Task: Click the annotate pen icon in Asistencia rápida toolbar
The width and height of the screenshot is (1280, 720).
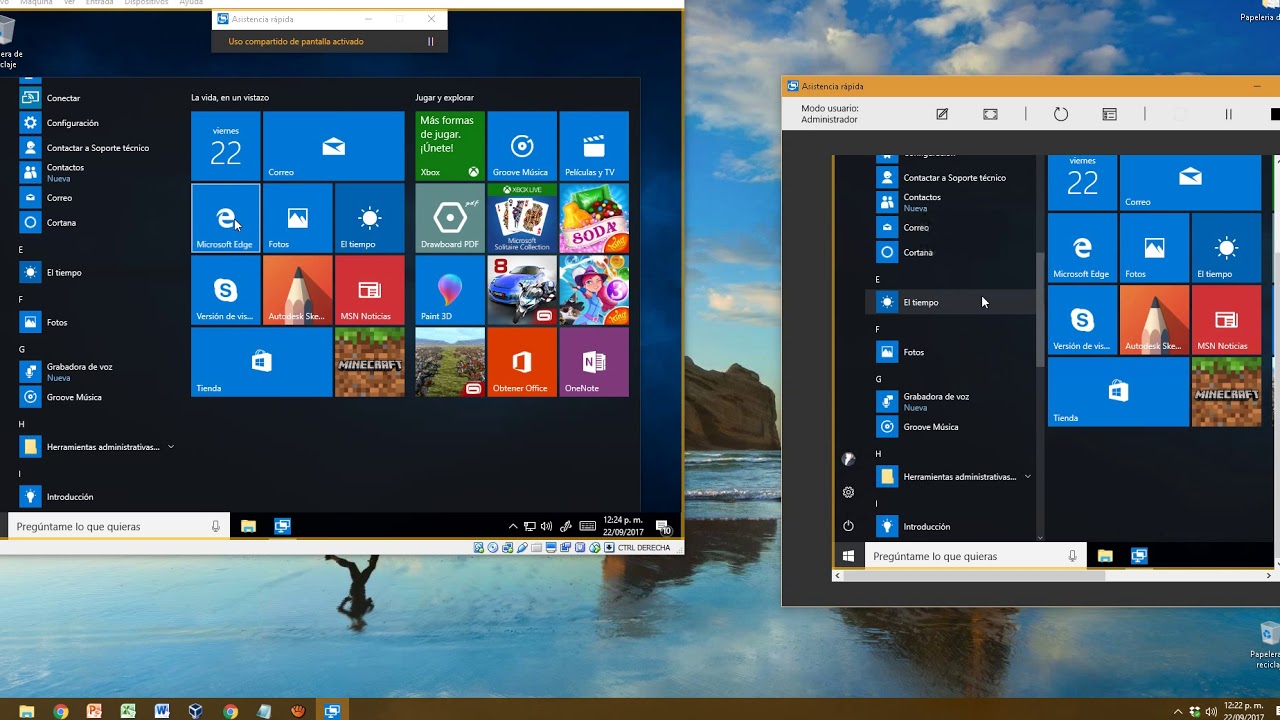Action: [x=942, y=114]
